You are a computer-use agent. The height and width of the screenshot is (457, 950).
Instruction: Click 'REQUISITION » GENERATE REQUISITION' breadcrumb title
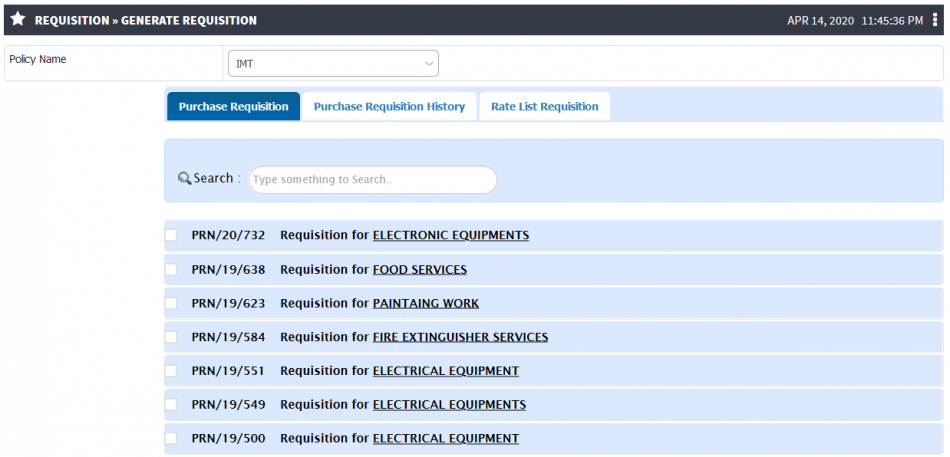click(145, 21)
